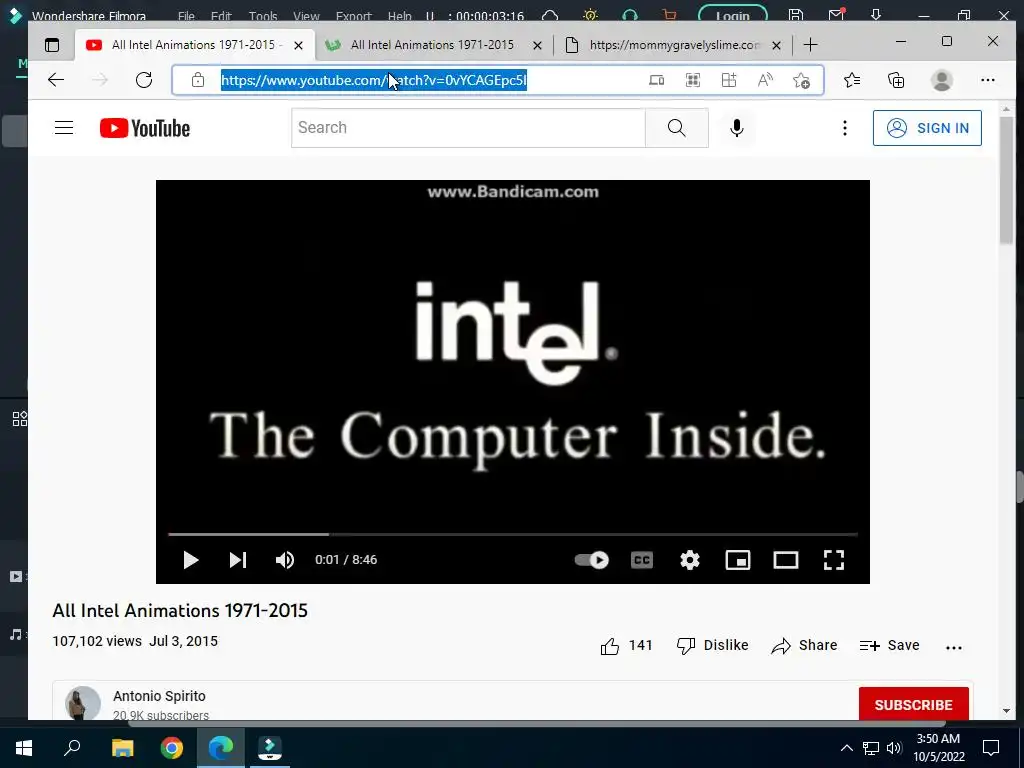Play the Intel animations video
The image size is (1024, 768).
(x=190, y=560)
